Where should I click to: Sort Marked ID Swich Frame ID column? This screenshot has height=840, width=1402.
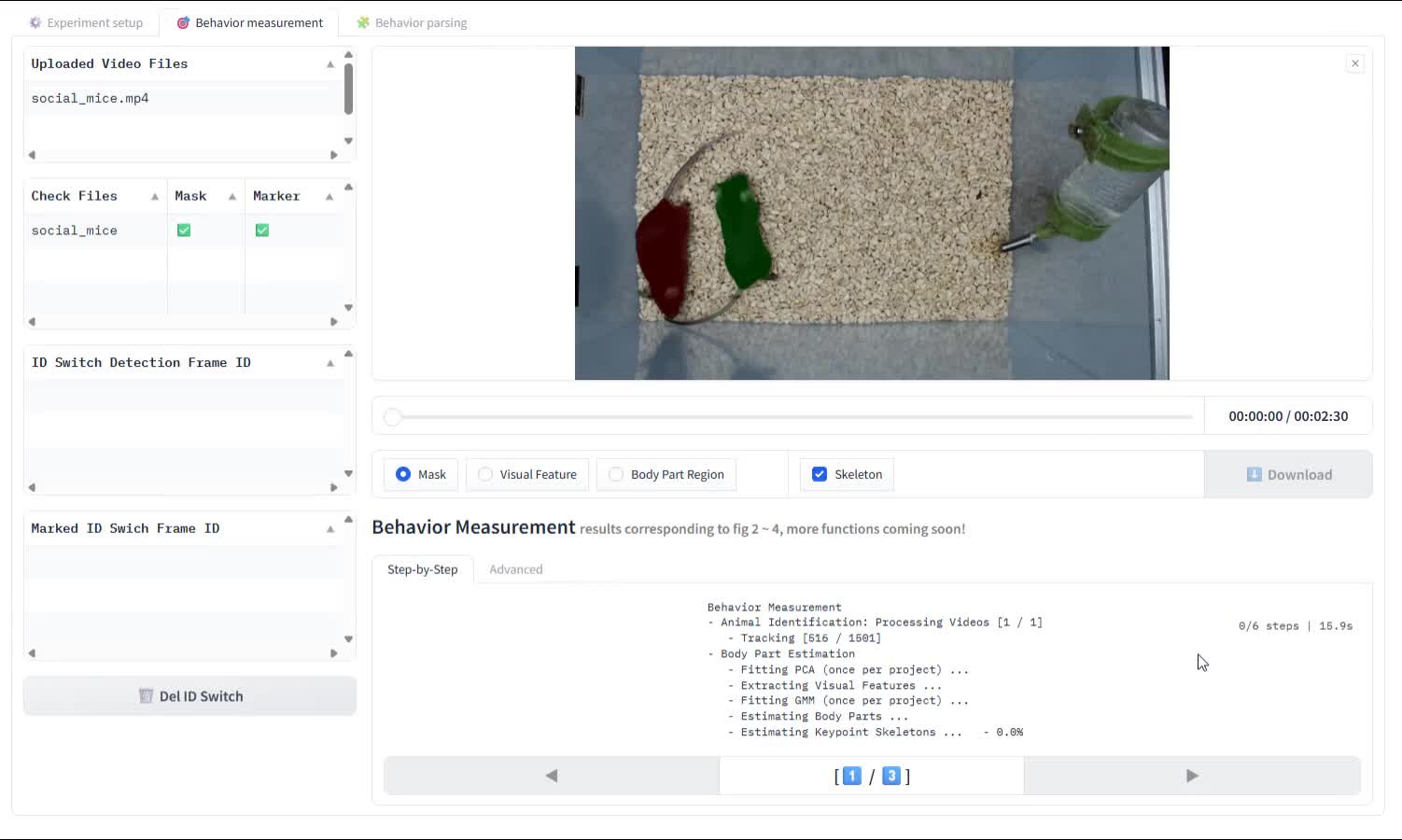pos(330,529)
